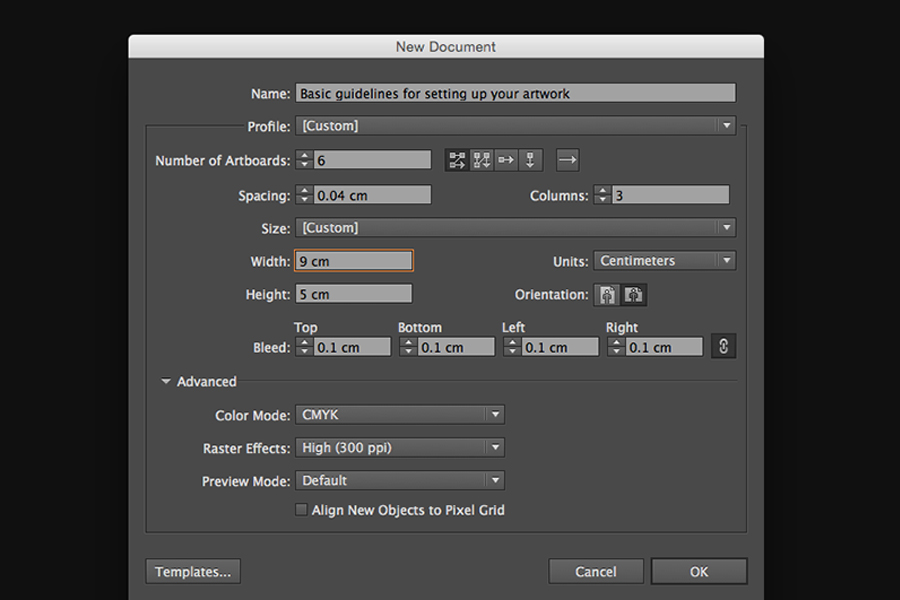Choose the Arrange by Column layout icon

pyautogui.click(x=529, y=159)
